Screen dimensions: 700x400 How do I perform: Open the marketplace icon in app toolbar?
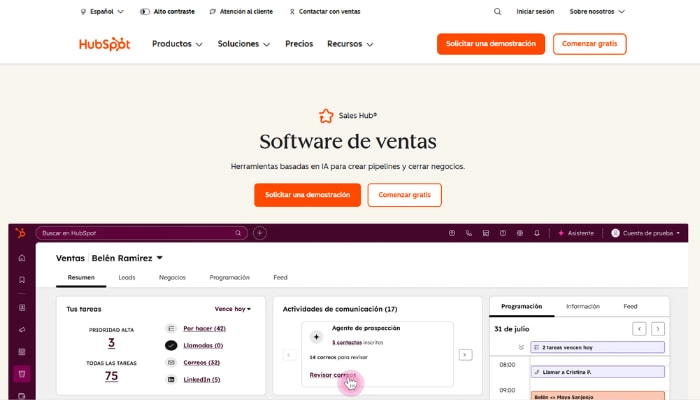(486, 233)
